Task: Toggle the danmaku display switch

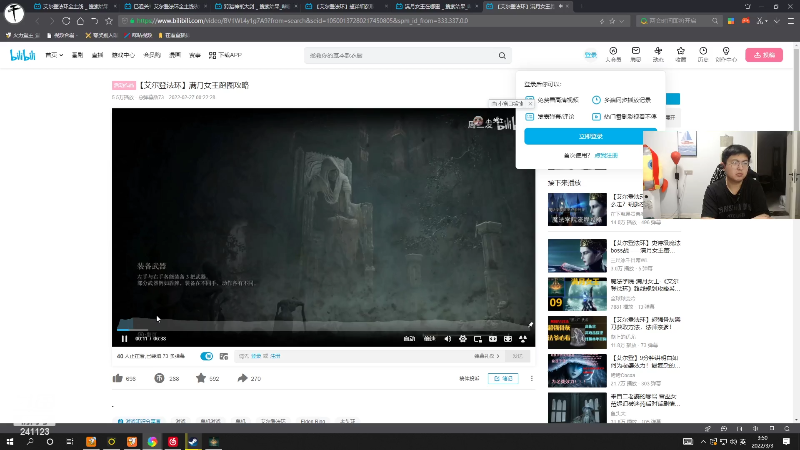Action: [207, 356]
